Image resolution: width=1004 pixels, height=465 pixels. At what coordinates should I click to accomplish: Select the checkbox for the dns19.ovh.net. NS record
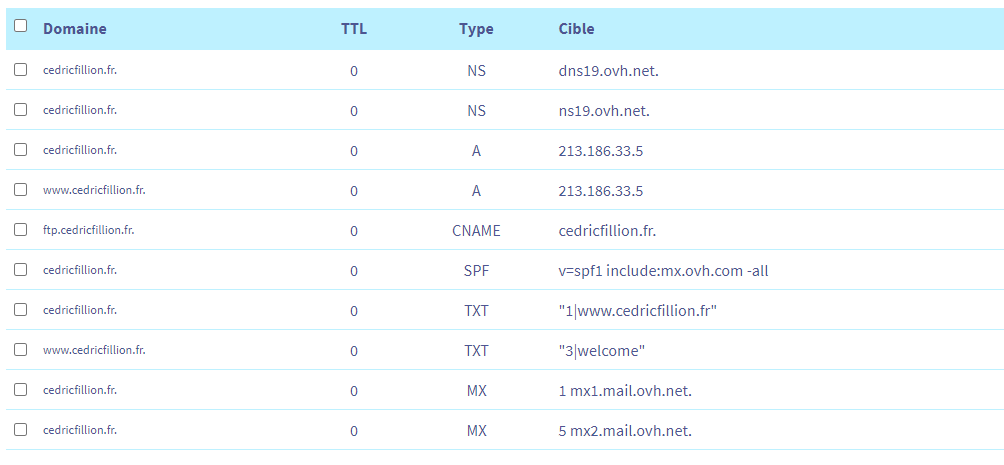pyautogui.click(x=21, y=70)
